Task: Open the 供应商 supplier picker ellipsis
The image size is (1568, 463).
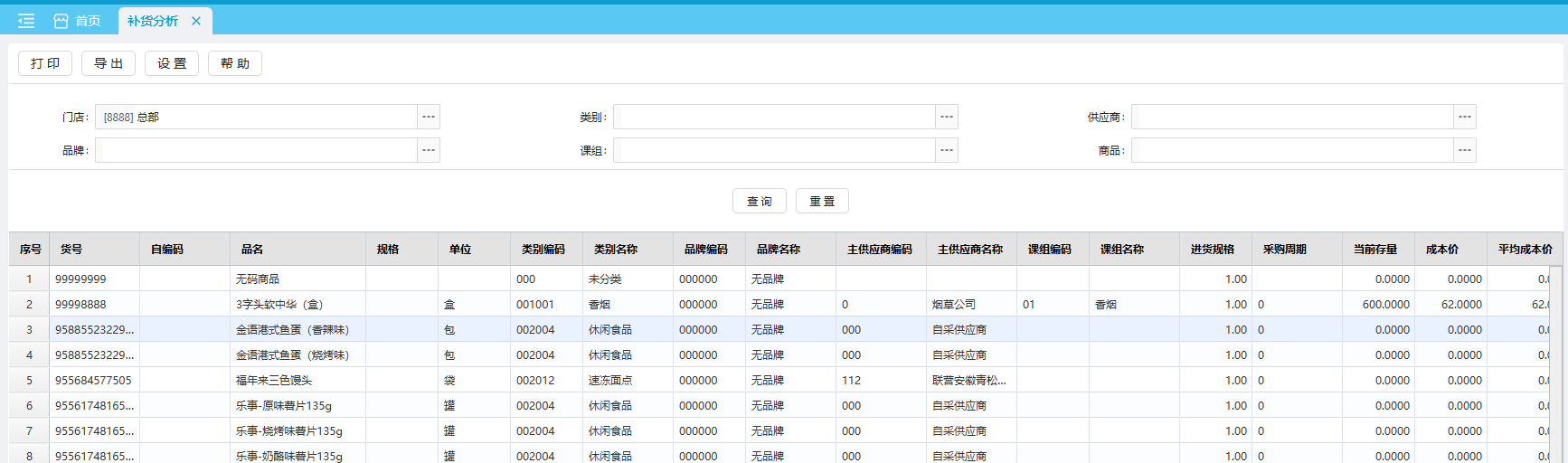Action: (1465, 117)
